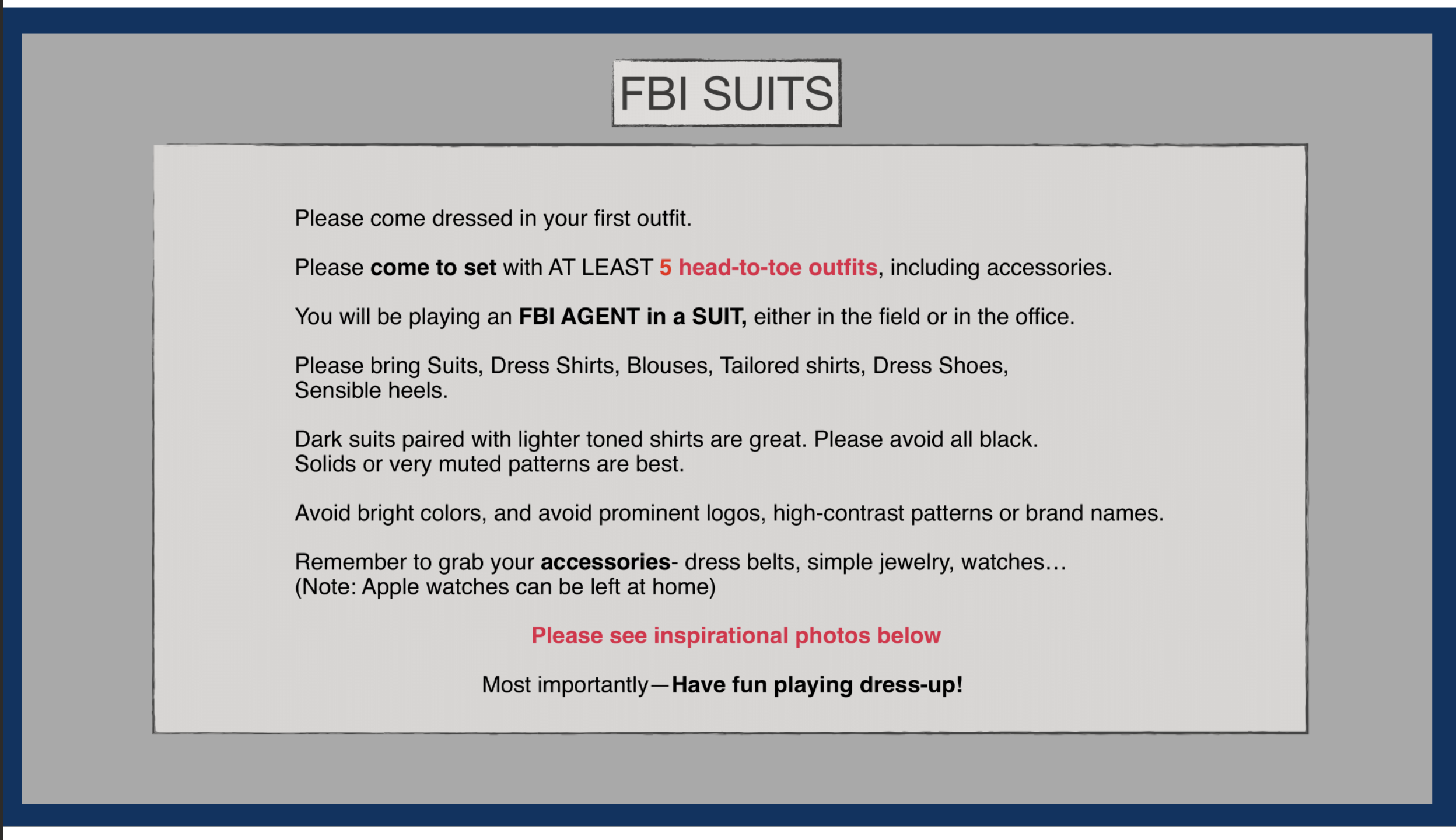Click the Apple watches note line
The height and width of the screenshot is (840, 1456).
505,586
